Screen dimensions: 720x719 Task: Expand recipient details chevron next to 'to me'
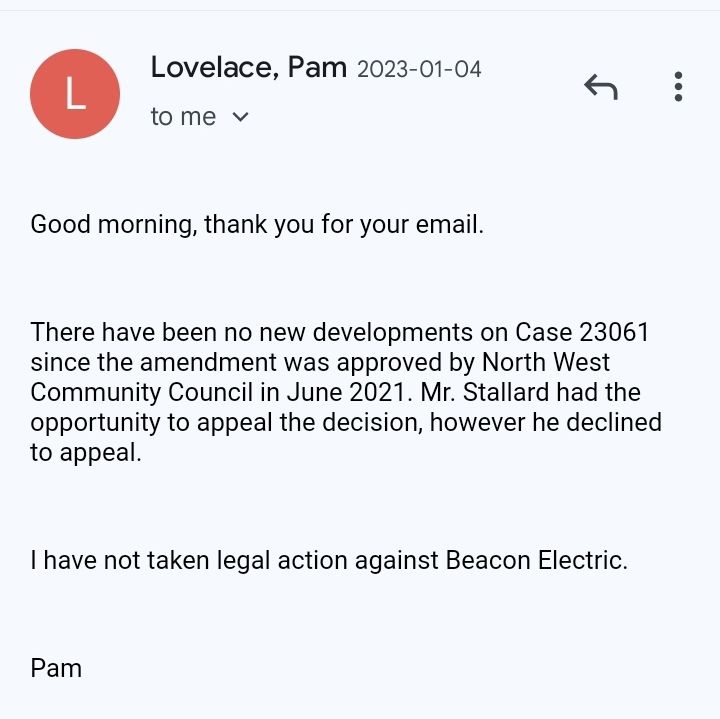tap(240, 117)
